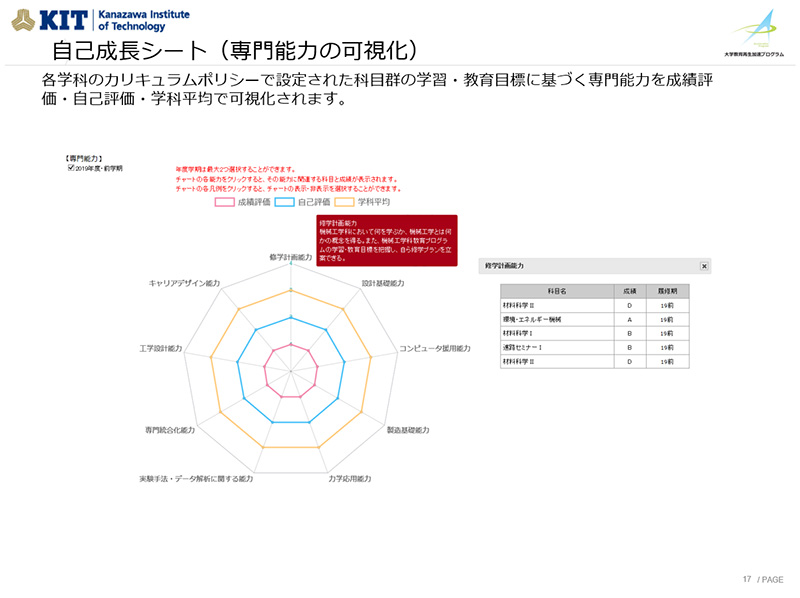
Task: Click the 成績 column header
Action: coord(630,291)
